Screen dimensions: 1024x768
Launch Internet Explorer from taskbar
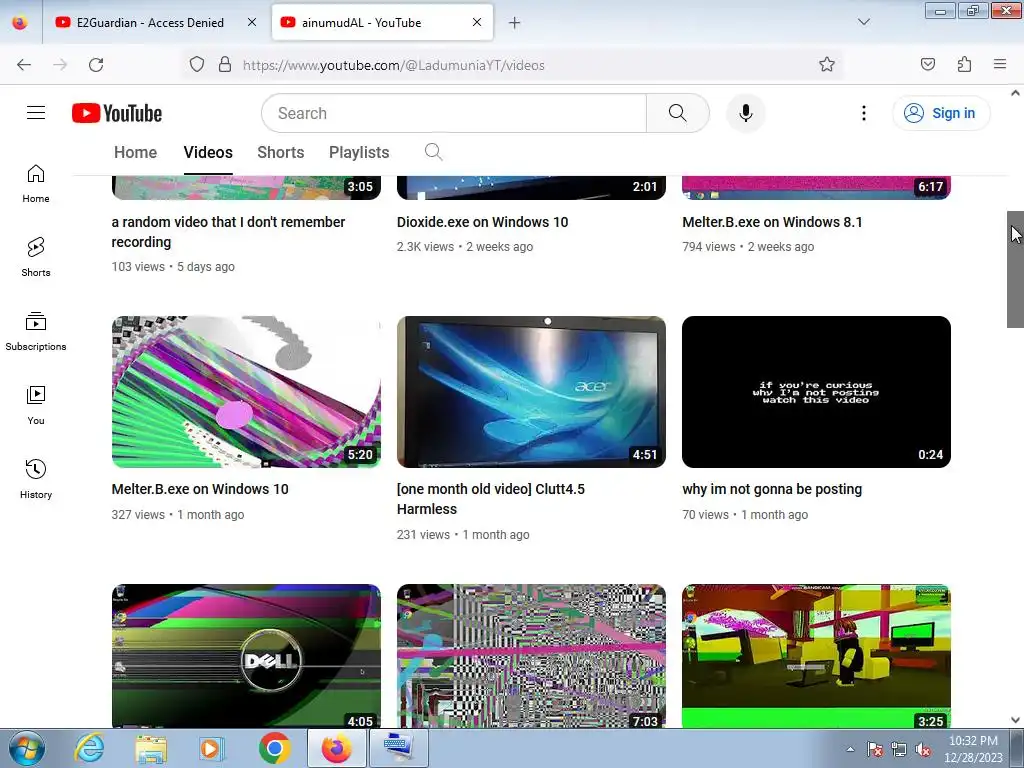coord(89,748)
